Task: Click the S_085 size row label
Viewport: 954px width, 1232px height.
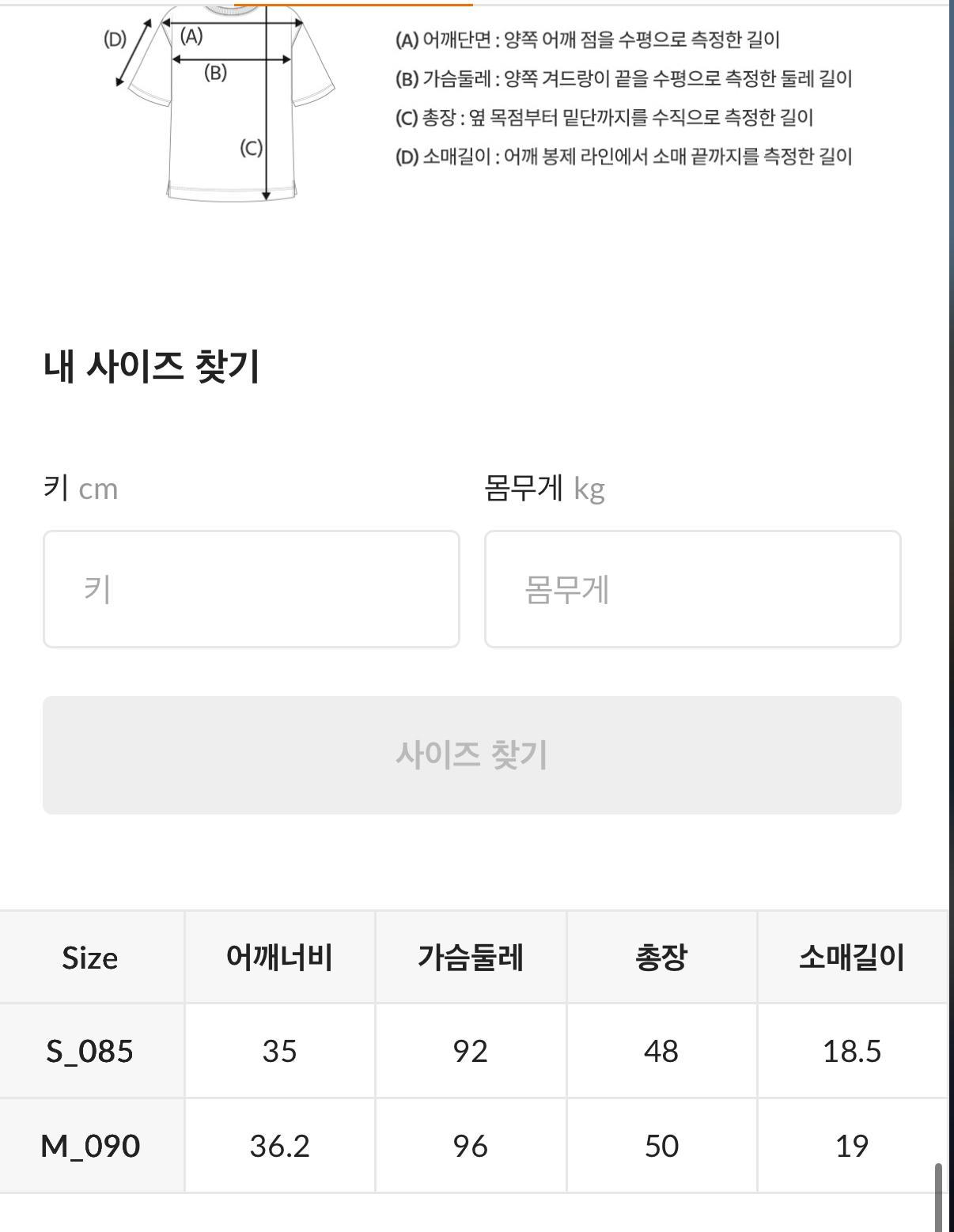Action: pos(90,1051)
